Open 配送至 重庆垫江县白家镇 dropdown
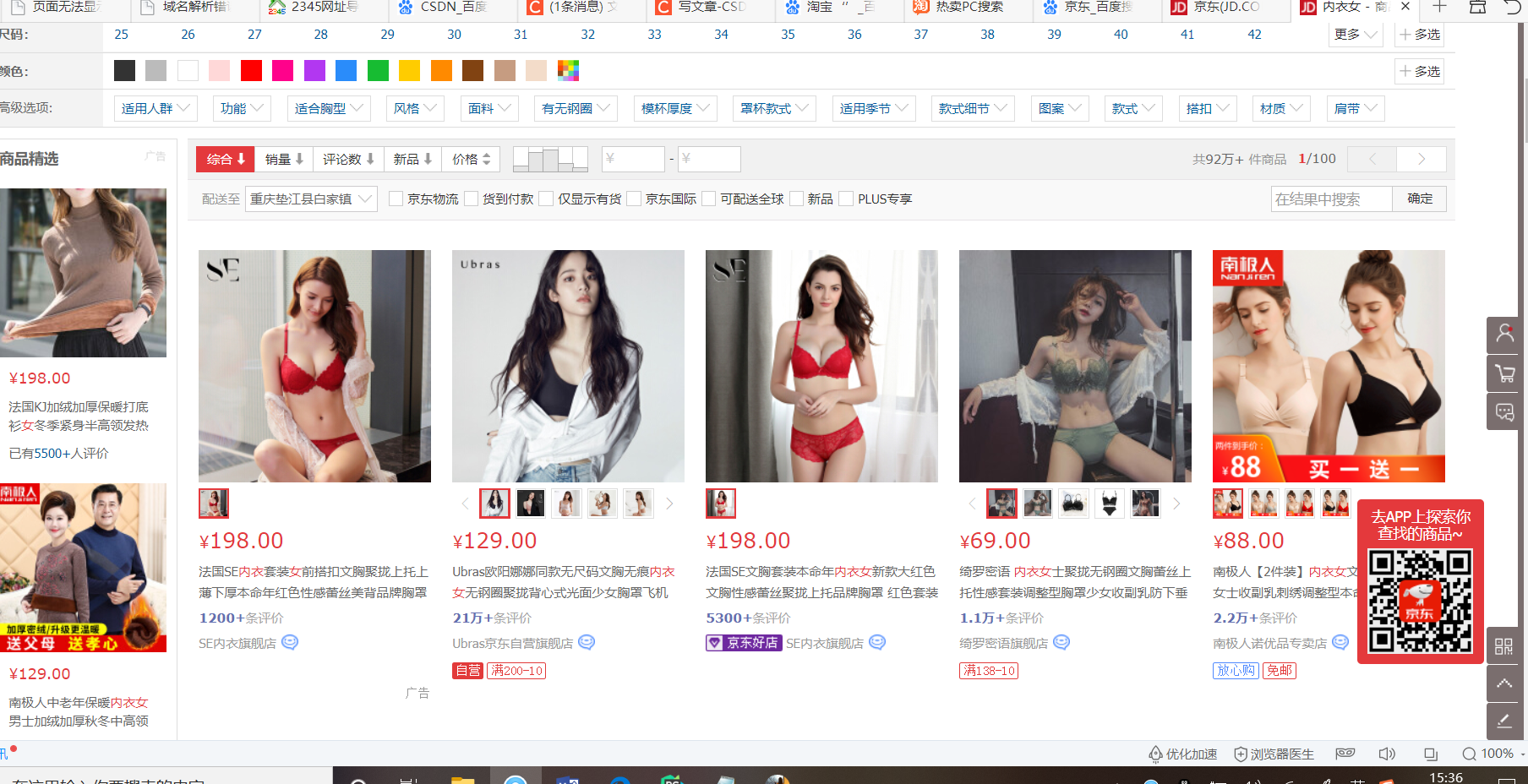Screen dimensions: 1528x784 (x=311, y=199)
